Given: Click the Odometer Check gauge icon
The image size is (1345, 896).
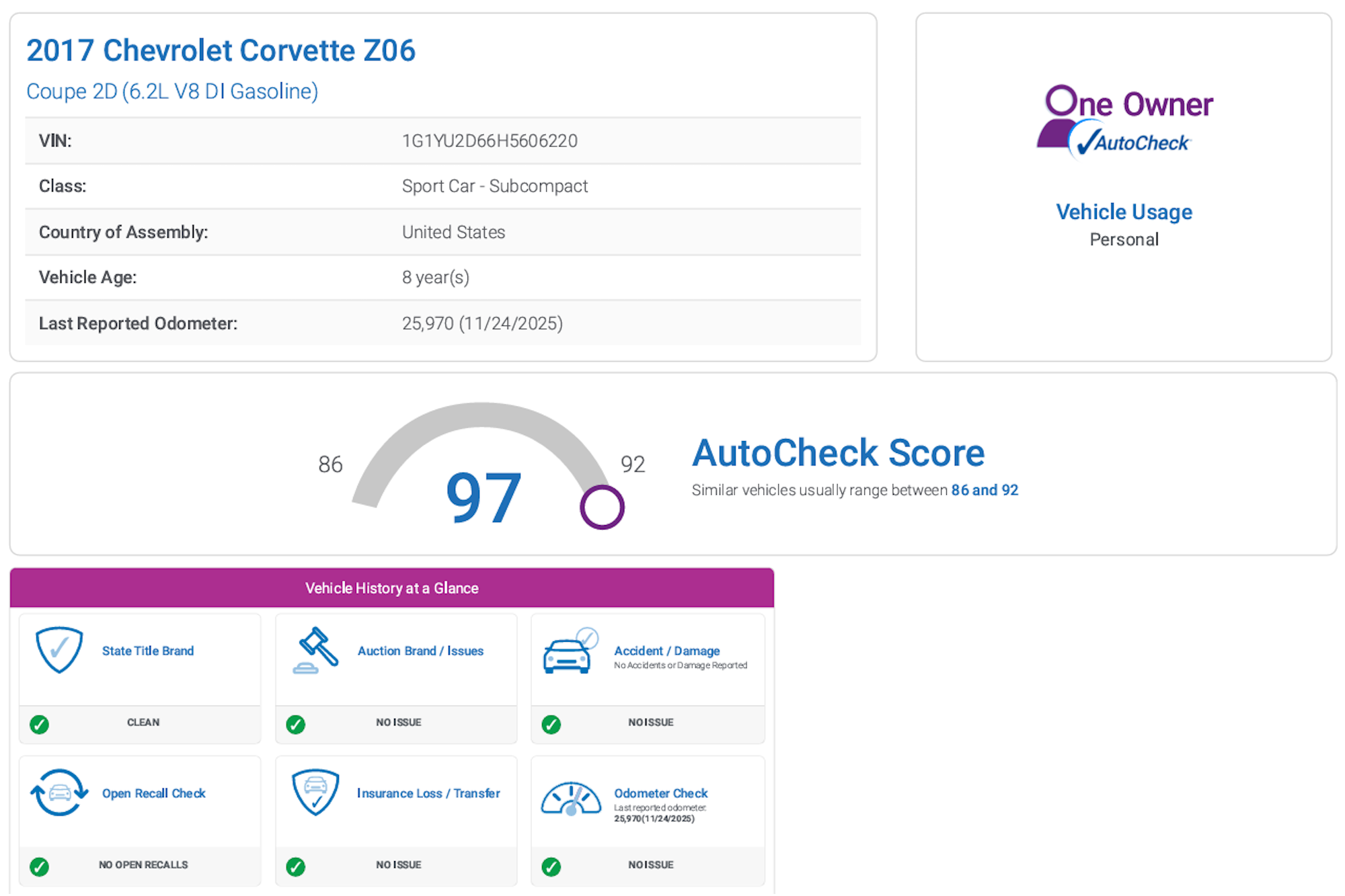Looking at the screenshot, I should click(571, 799).
